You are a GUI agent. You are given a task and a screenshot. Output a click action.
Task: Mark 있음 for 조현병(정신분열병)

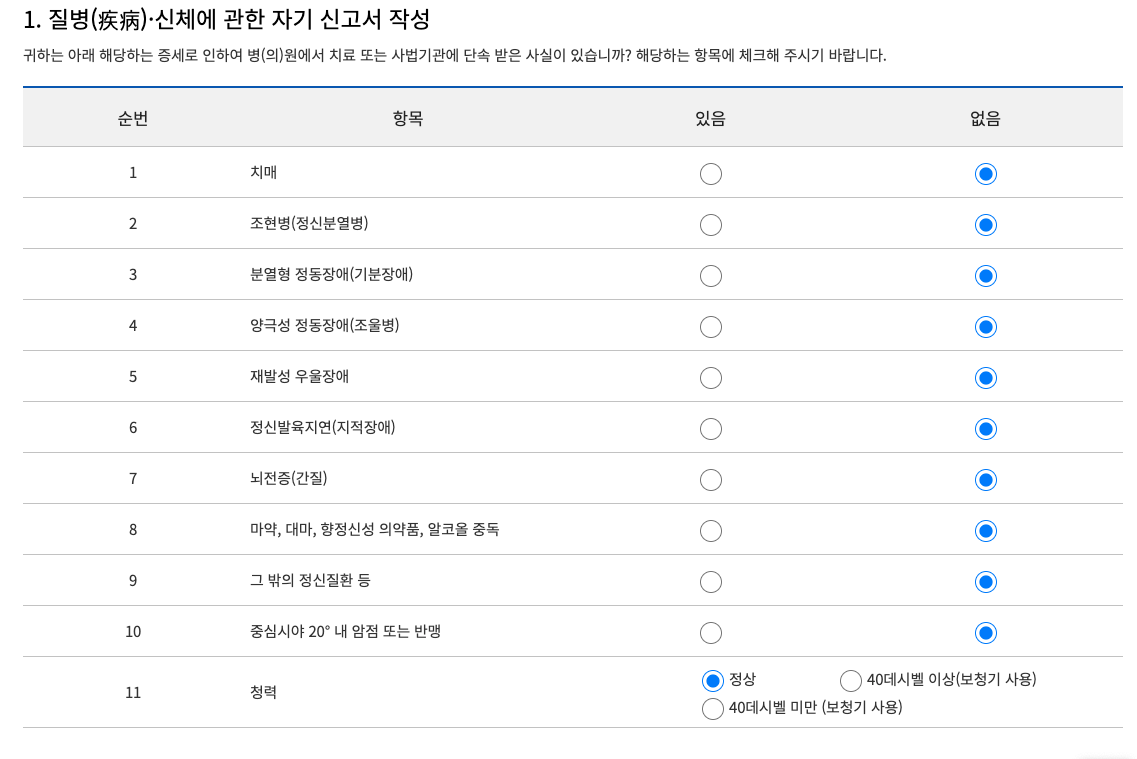click(711, 224)
